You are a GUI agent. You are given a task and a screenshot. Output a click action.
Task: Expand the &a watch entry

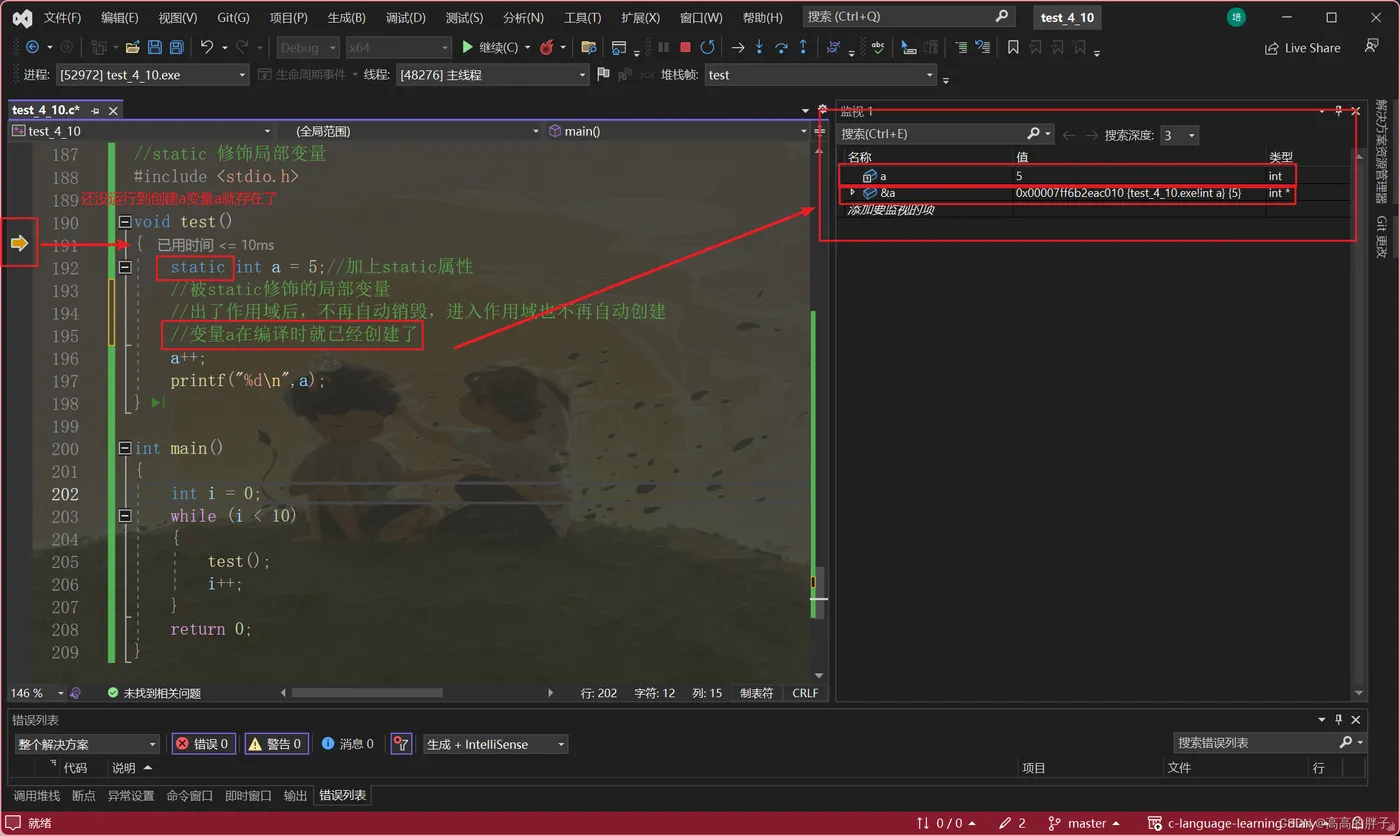pos(852,192)
